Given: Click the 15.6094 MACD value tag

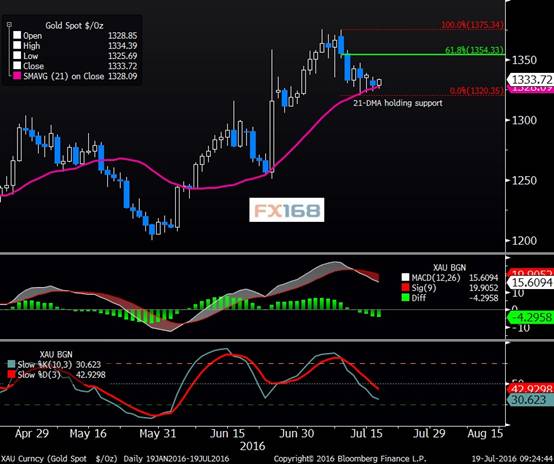Looking at the screenshot, I should [x=531, y=282].
